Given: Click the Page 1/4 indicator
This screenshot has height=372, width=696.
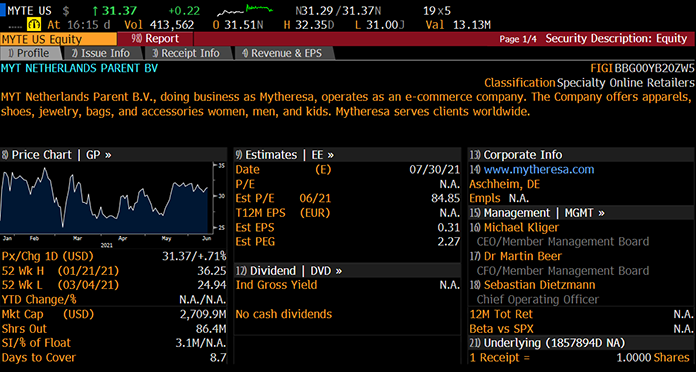Looking at the screenshot, I should pyautogui.click(x=518, y=39).
